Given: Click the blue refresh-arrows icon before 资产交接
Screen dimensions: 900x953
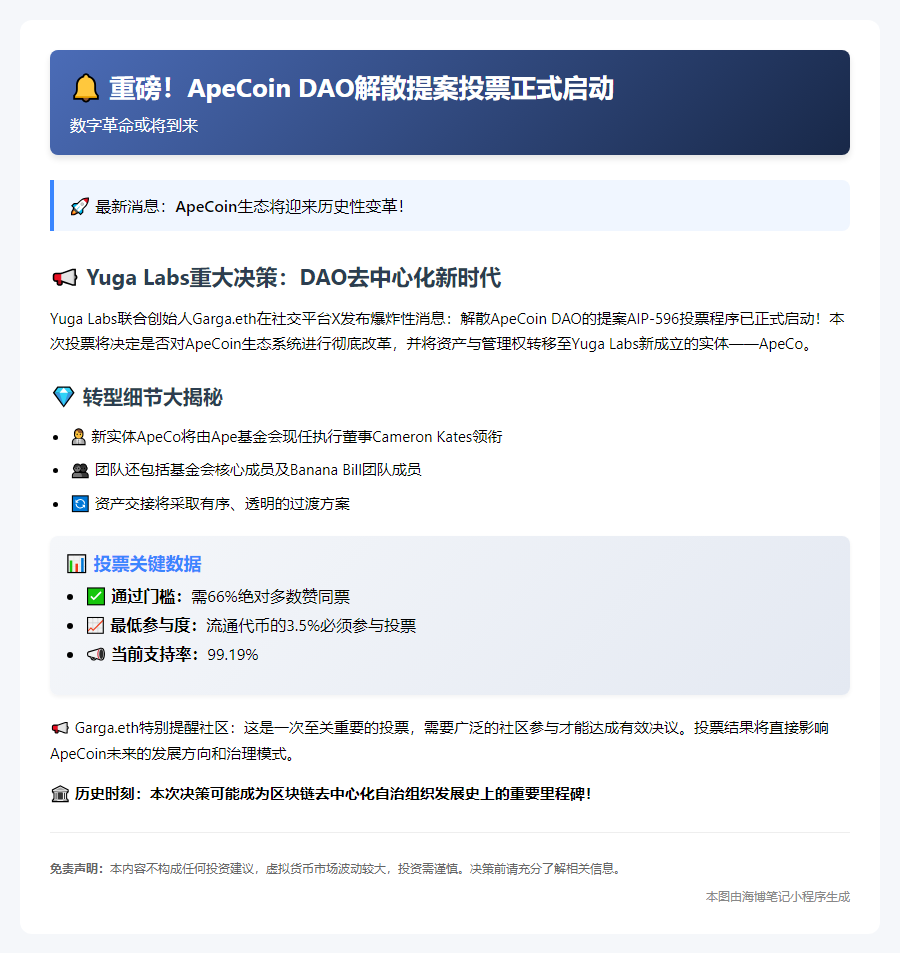Looking at the screenshot, I should pyautogui.click(x=80, y=504).
